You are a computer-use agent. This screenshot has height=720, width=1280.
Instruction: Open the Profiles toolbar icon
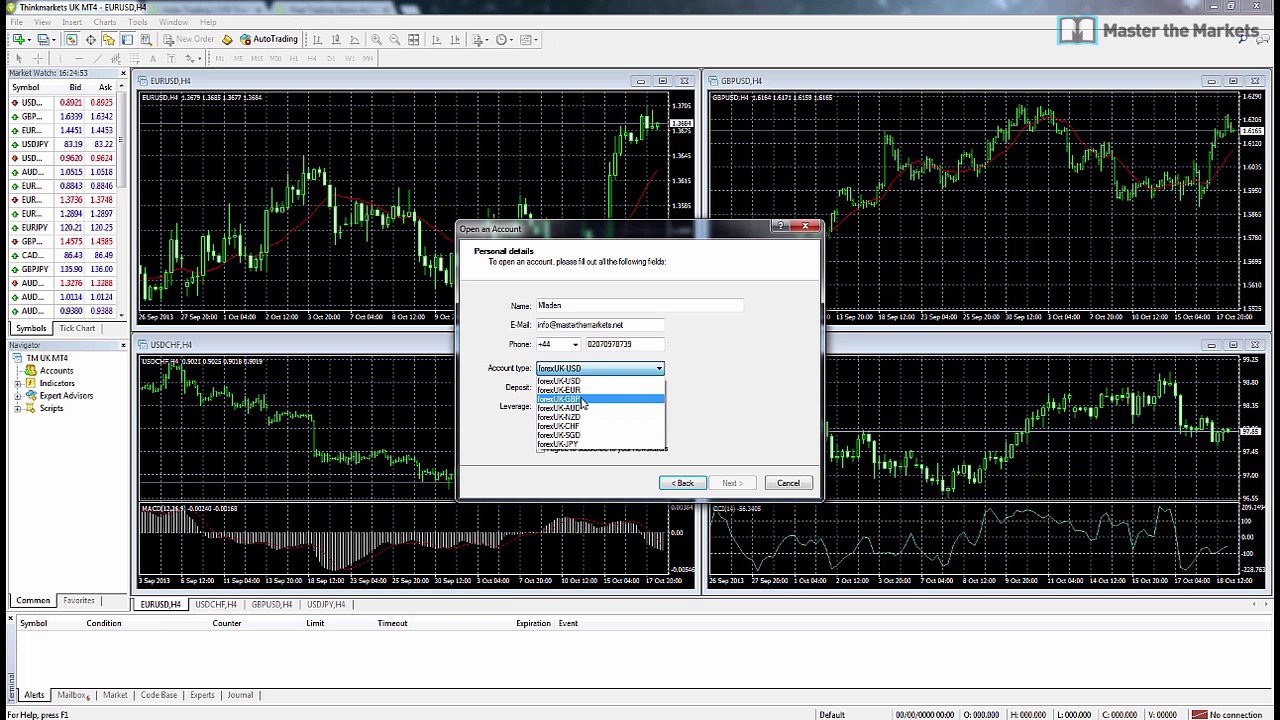click(43, 40)
